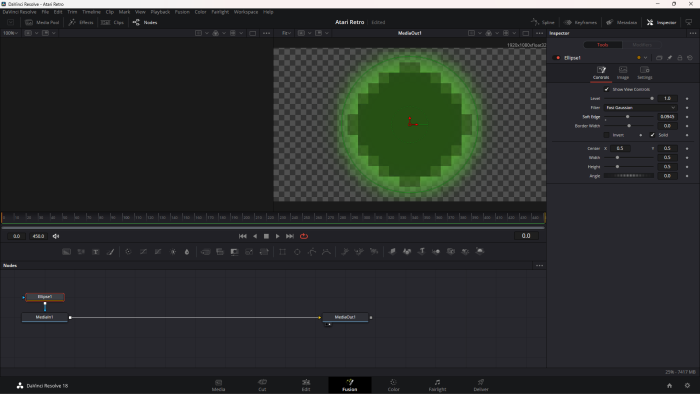This screenshot has height=394, width=700.
Task: Play forward in the transport controls
Action: [x=277, y=236]
